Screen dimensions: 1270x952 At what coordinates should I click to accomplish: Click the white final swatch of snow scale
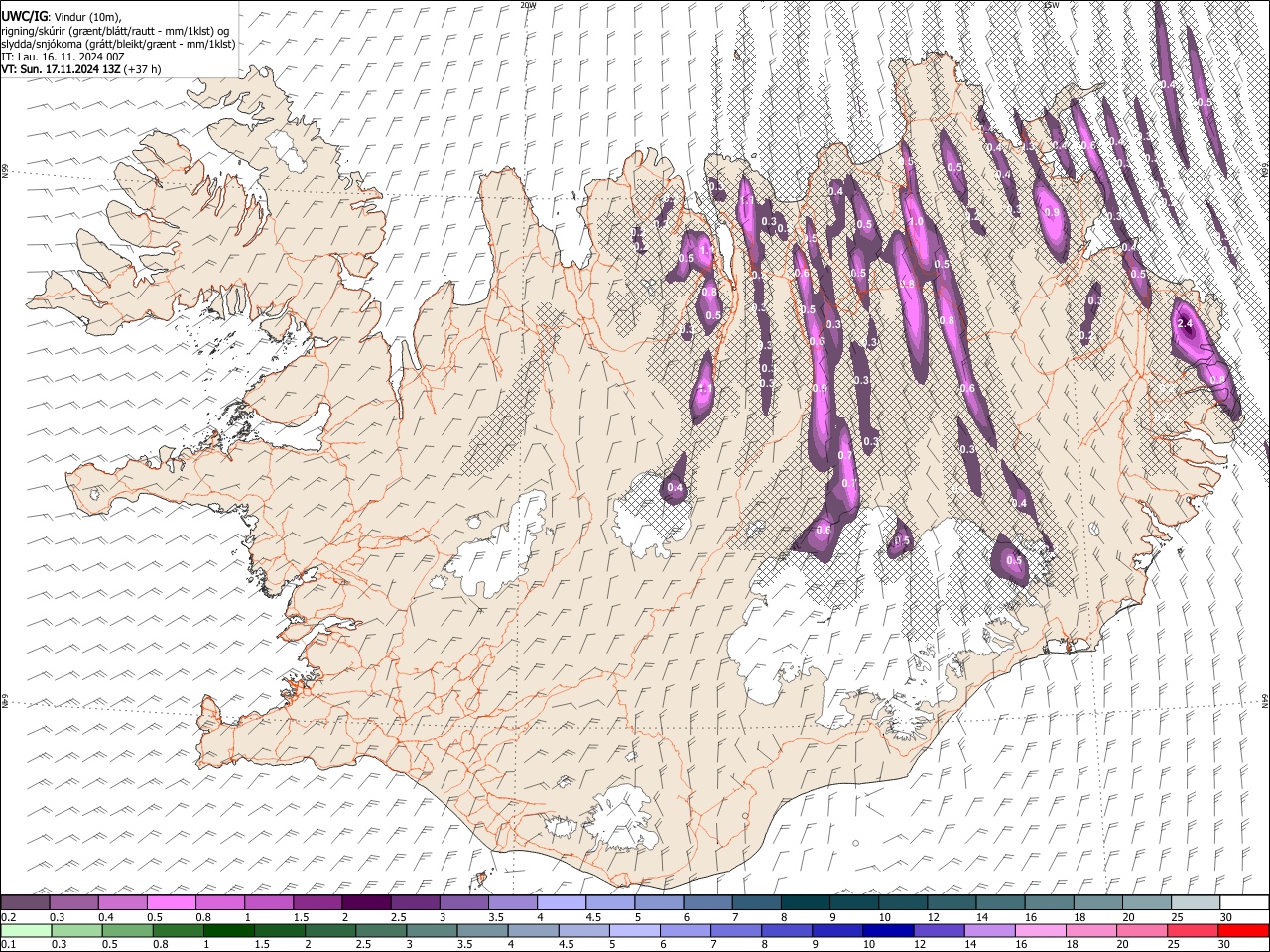(x=1245, y=903)
